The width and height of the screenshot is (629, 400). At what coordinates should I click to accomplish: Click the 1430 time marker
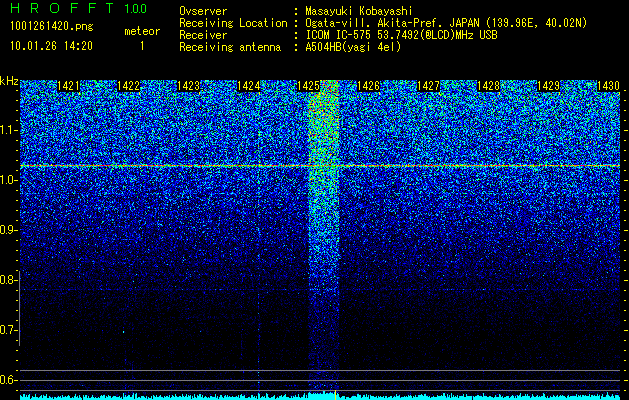coord(608,86)
